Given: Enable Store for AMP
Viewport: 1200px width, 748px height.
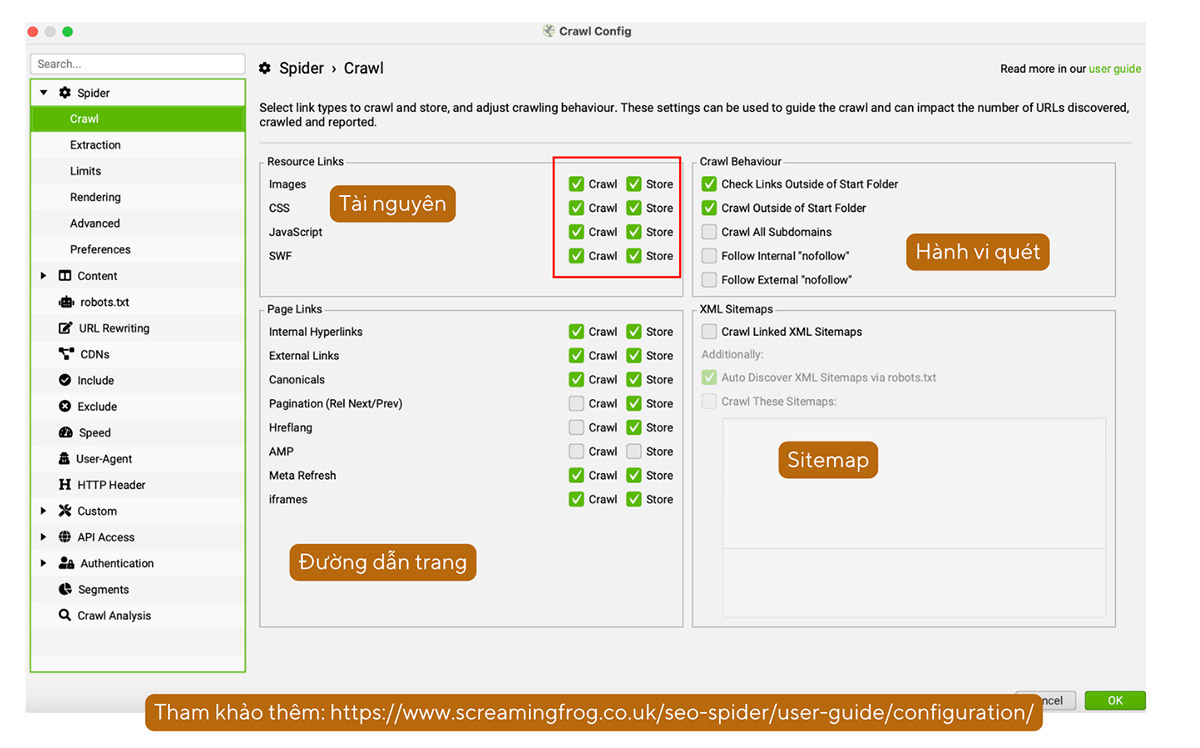Looking at the screenshot, I should tap(635, 452).
